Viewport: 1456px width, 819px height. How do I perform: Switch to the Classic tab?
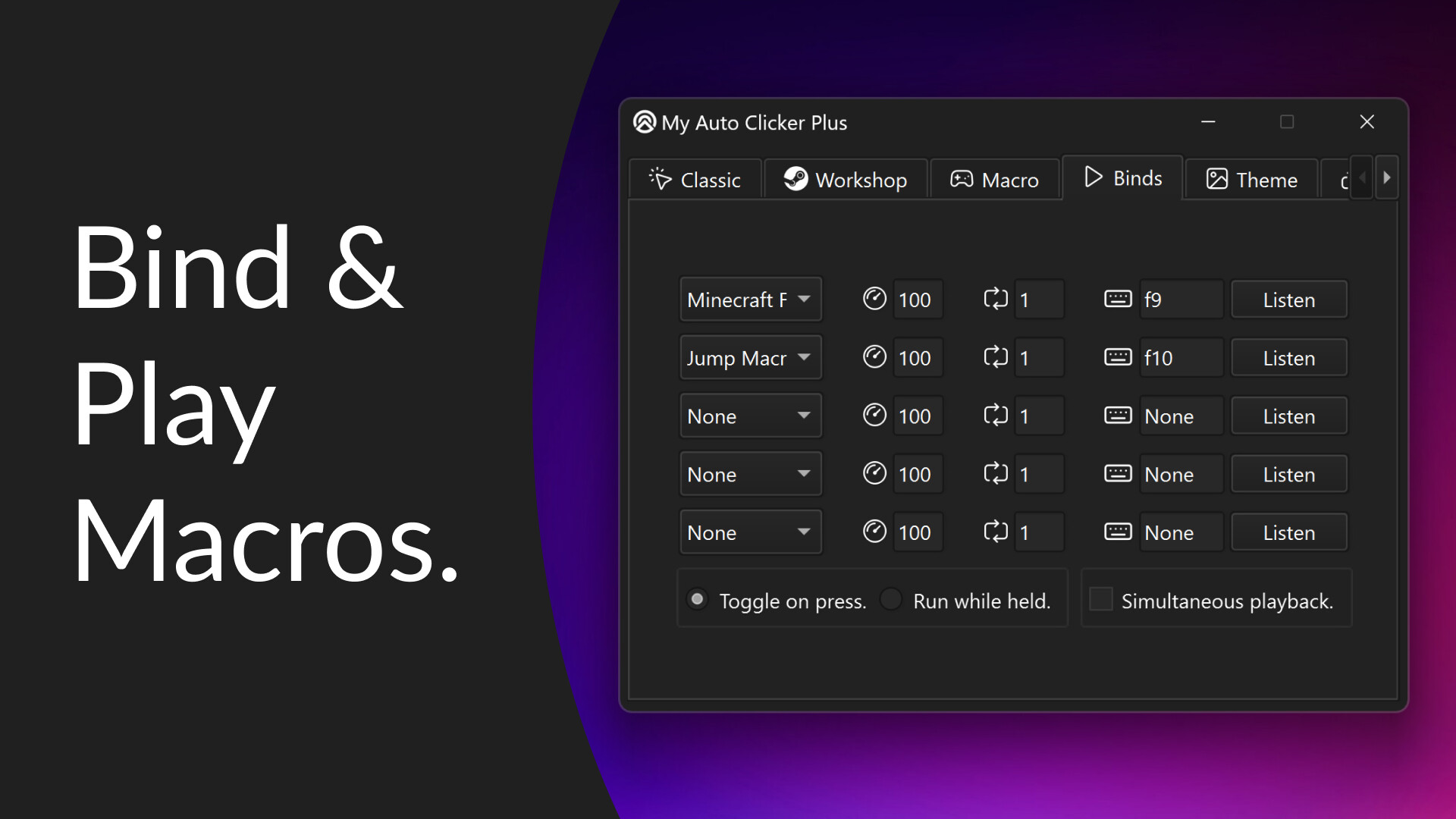point(695,180)
